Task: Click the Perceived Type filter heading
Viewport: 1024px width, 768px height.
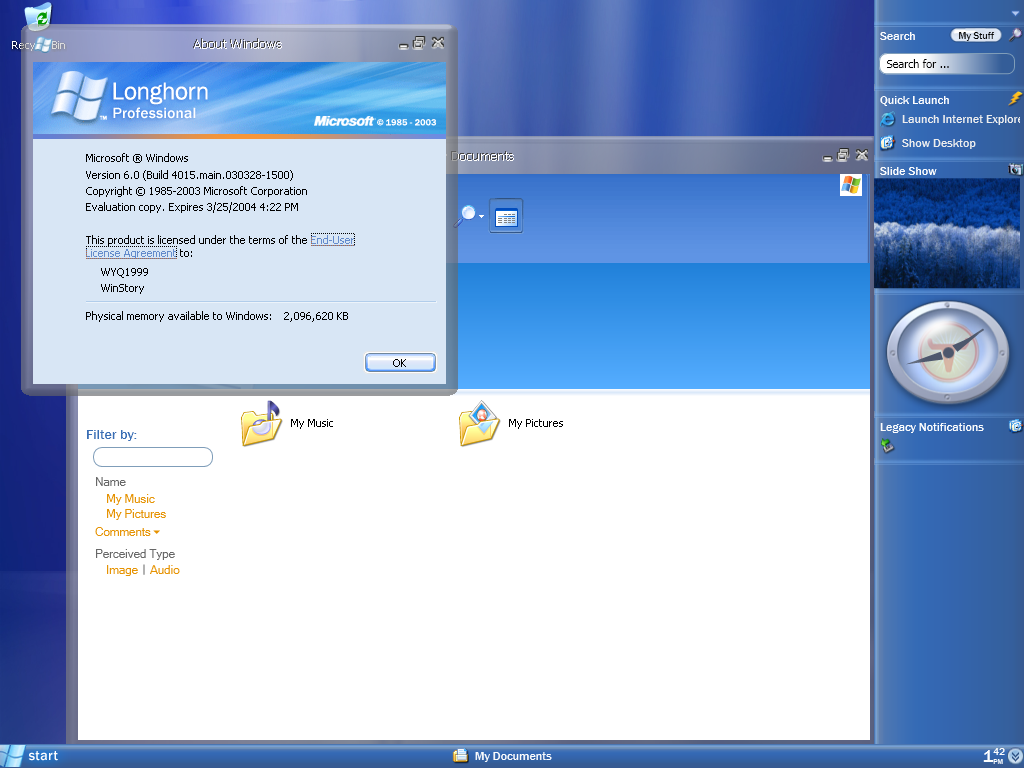Action: pos(135,554)
